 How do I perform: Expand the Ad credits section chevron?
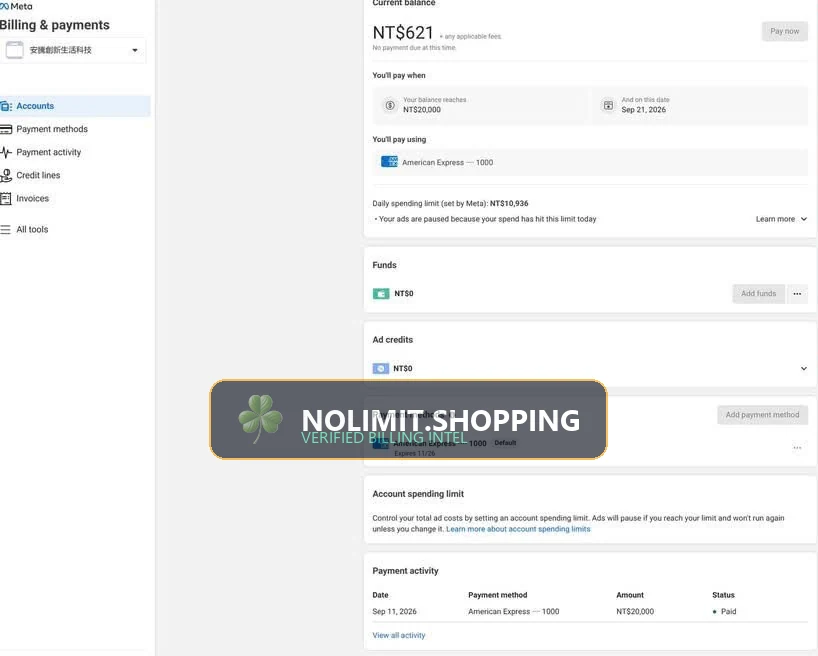click(x=803, y=368)
